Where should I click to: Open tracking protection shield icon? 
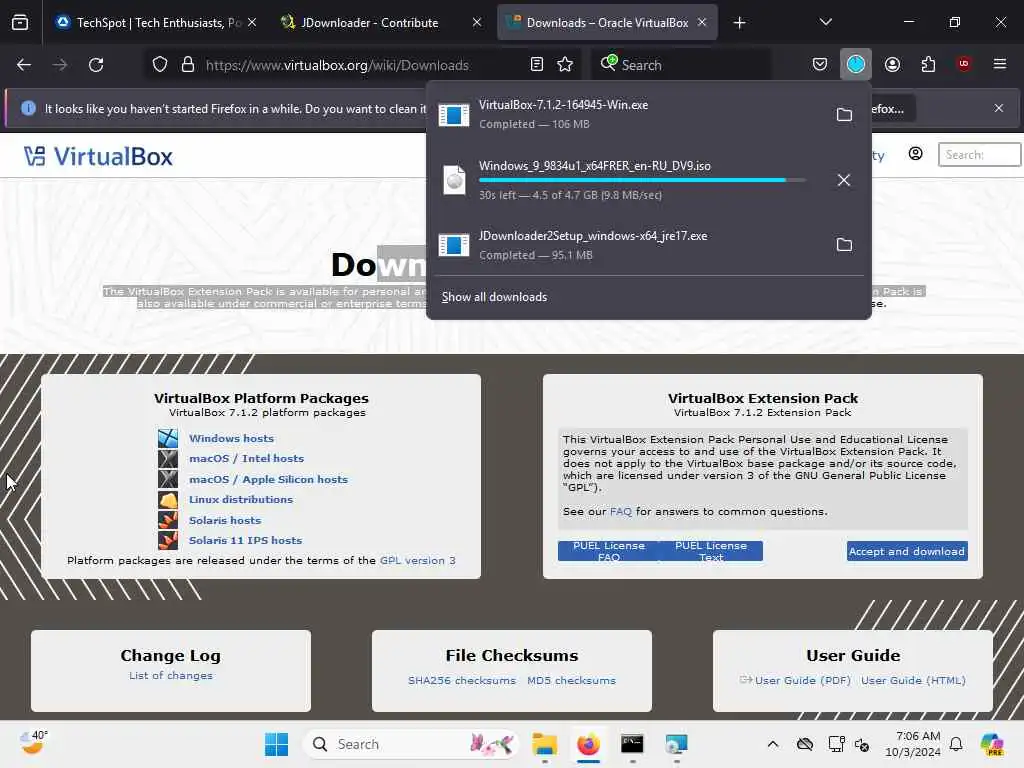[160, 65]
